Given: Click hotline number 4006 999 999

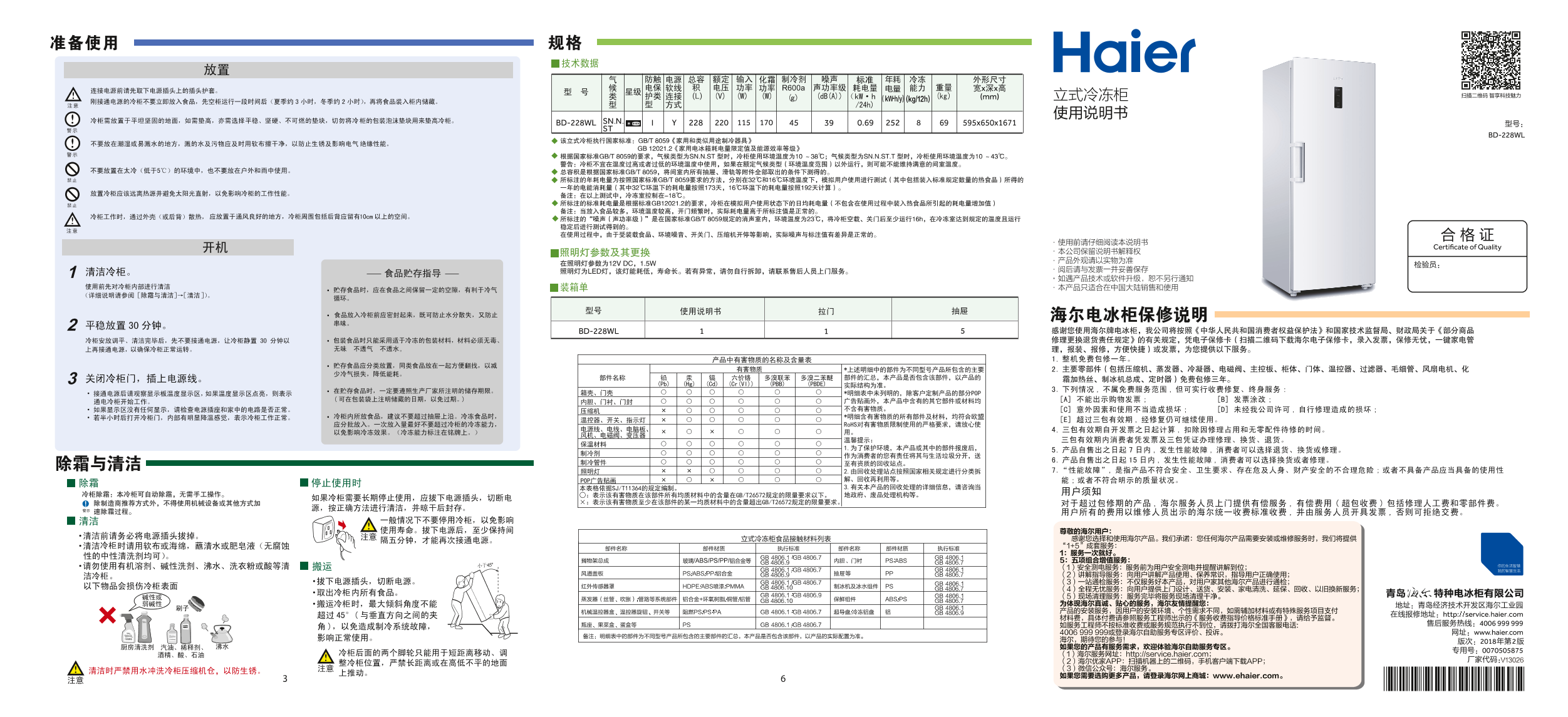Looking at the screenshot, I should tap(1502, 623).
